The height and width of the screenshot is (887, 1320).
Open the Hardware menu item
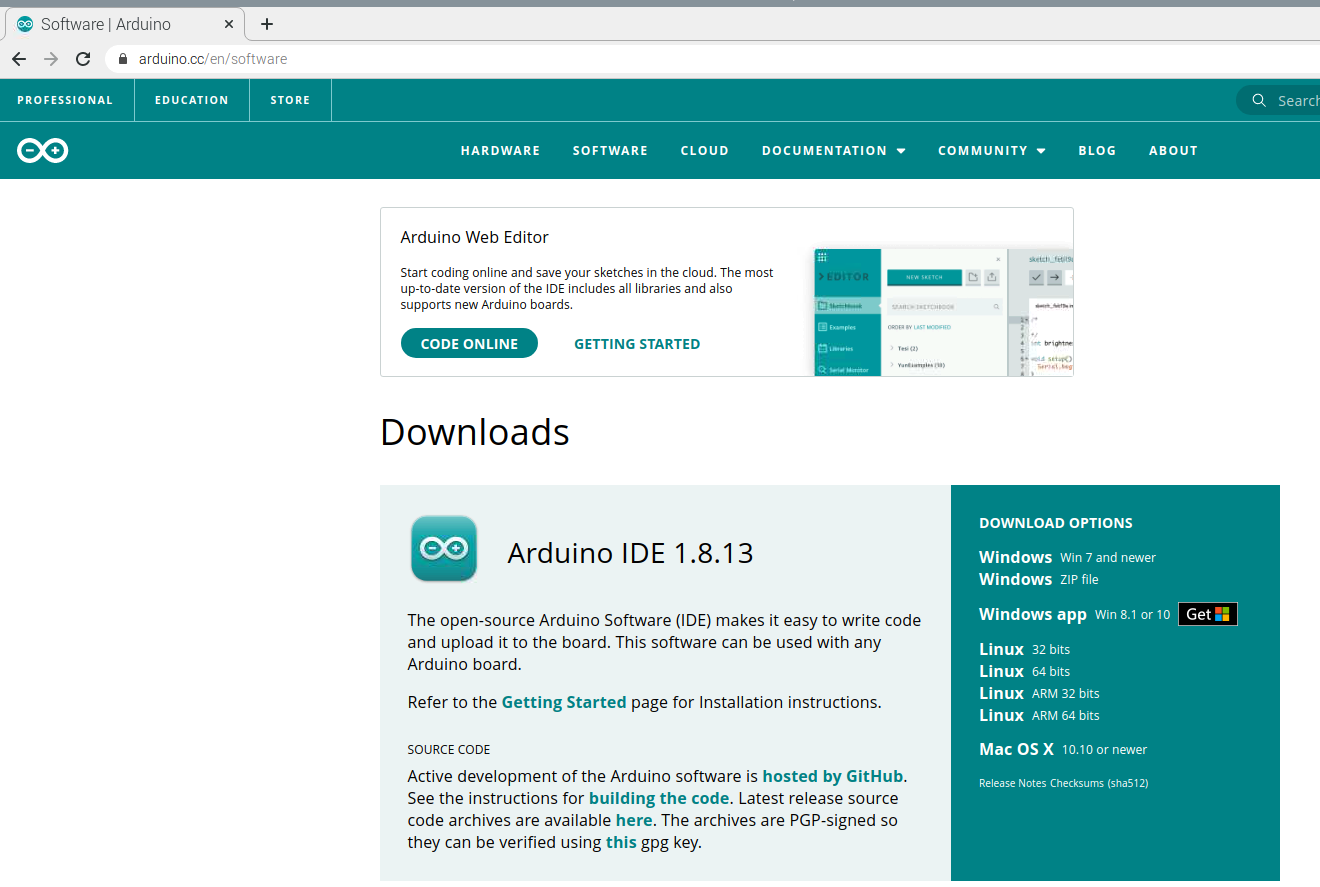point(500,151)
